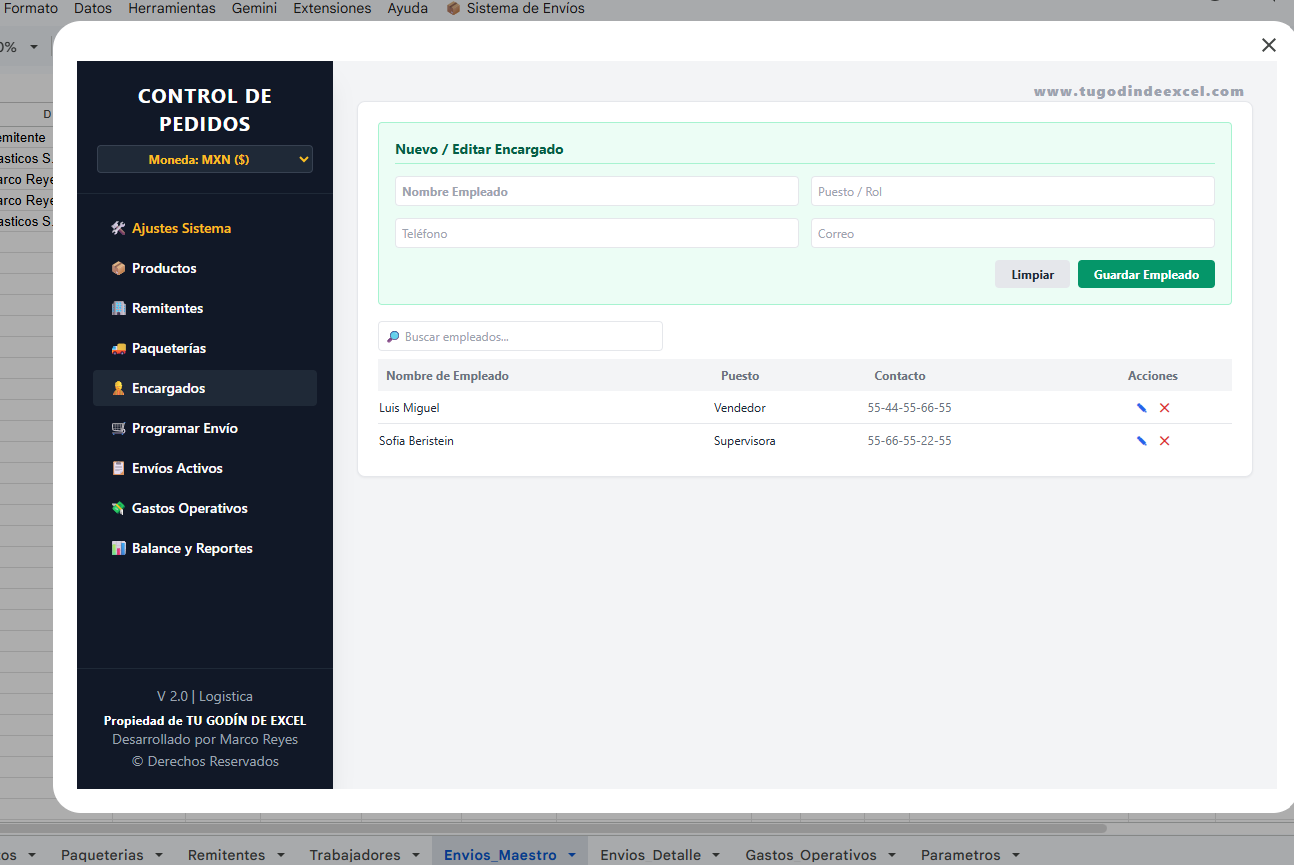
Task: Focus the Nombre Empleado field
Action: pyautogui.click(x=597, y=191)
